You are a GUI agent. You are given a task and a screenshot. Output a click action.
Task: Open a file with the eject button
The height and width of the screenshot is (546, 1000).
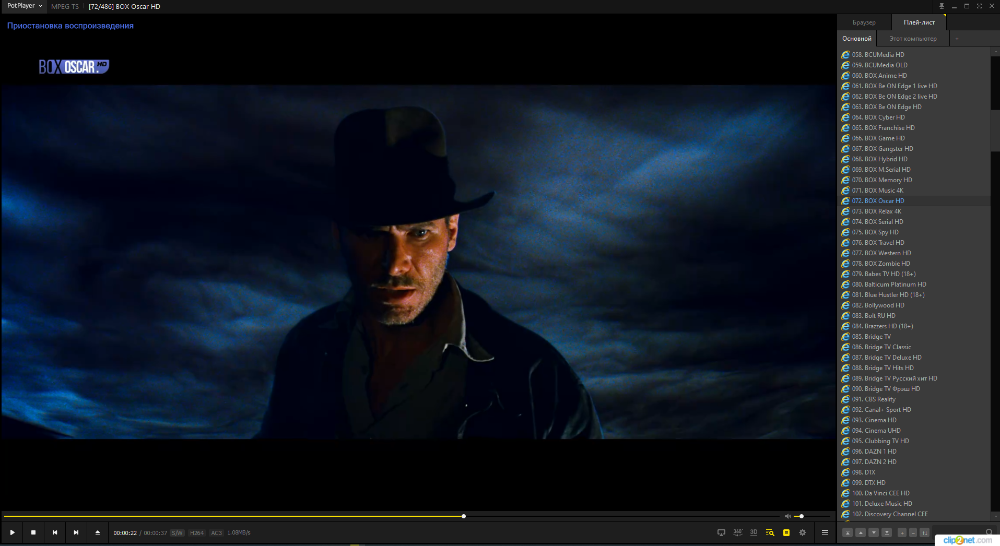98,533
